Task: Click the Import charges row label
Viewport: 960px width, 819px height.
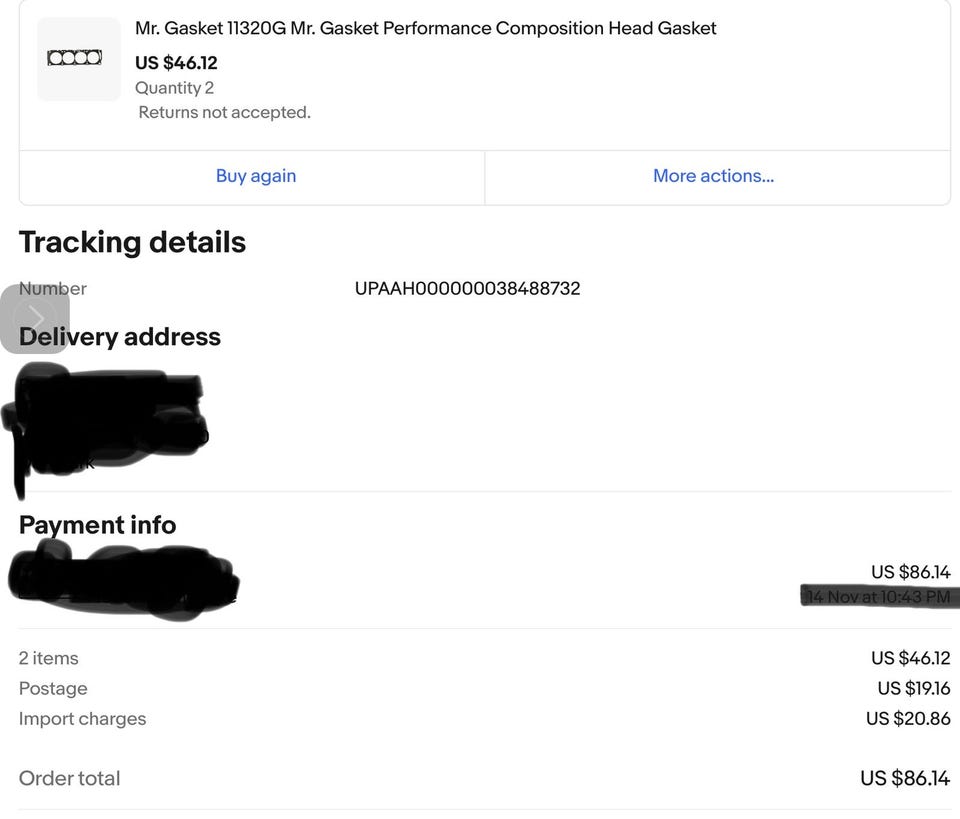Action: 82,719
